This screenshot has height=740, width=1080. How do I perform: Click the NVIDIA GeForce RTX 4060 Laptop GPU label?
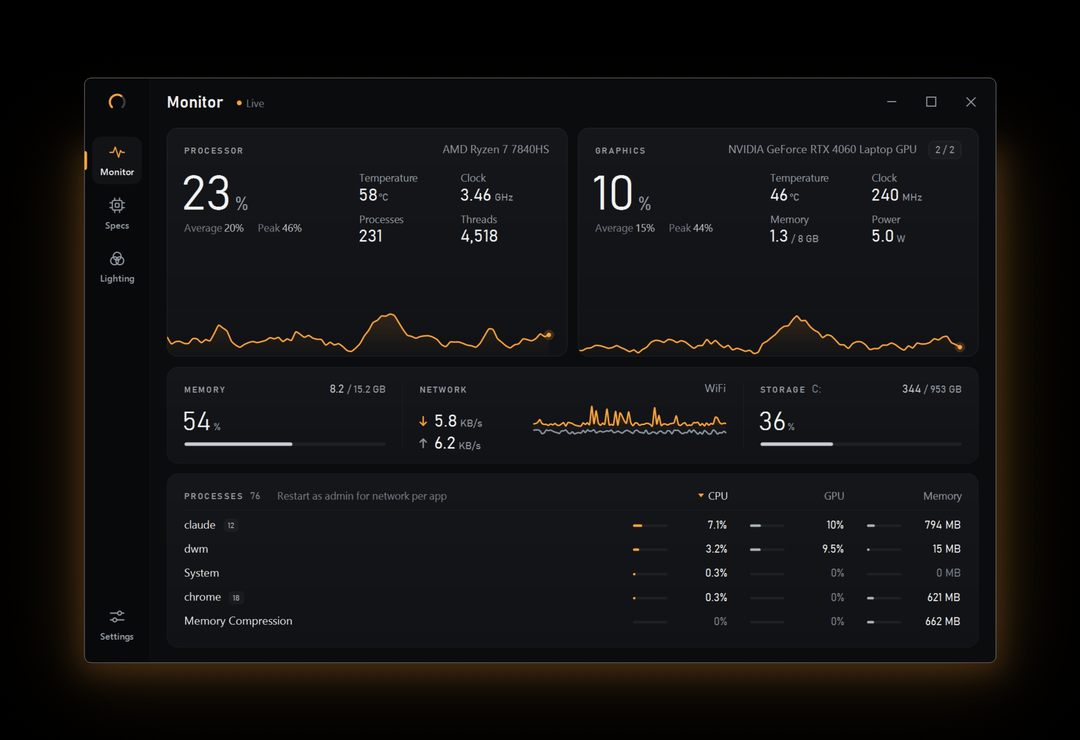[x=822, y=150]
